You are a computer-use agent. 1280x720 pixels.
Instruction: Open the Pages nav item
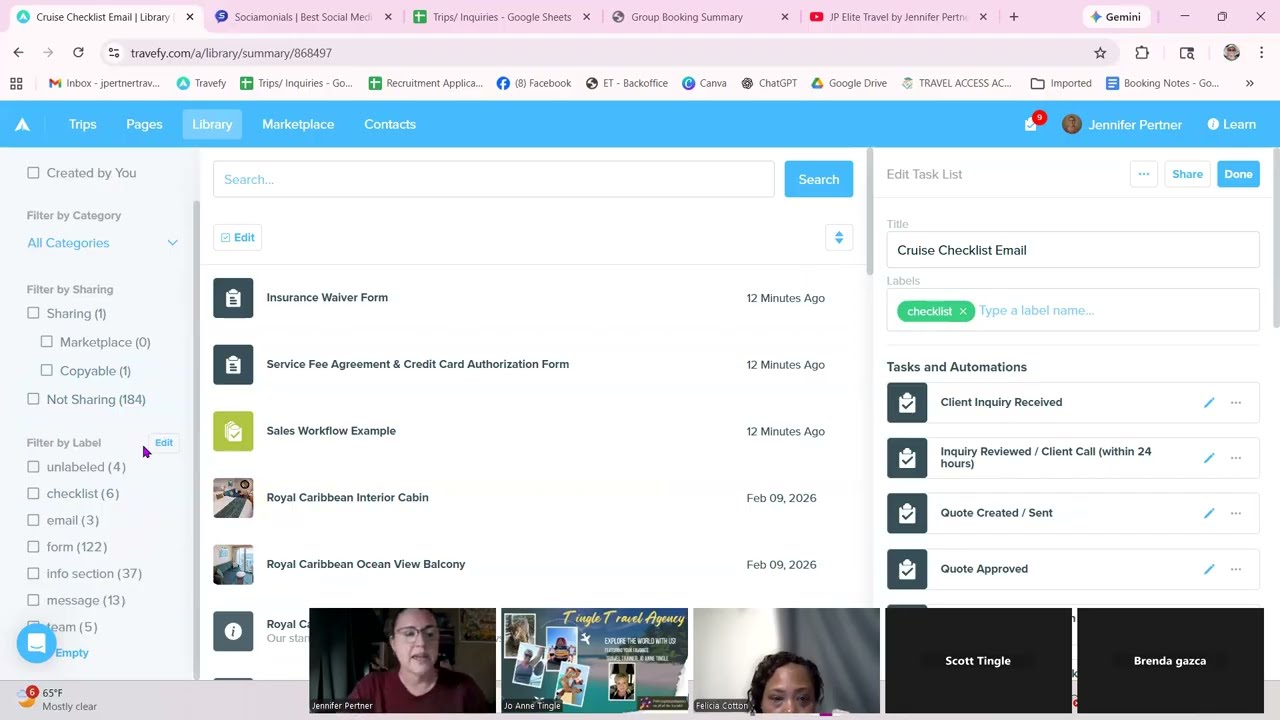(x=144, y=124)
